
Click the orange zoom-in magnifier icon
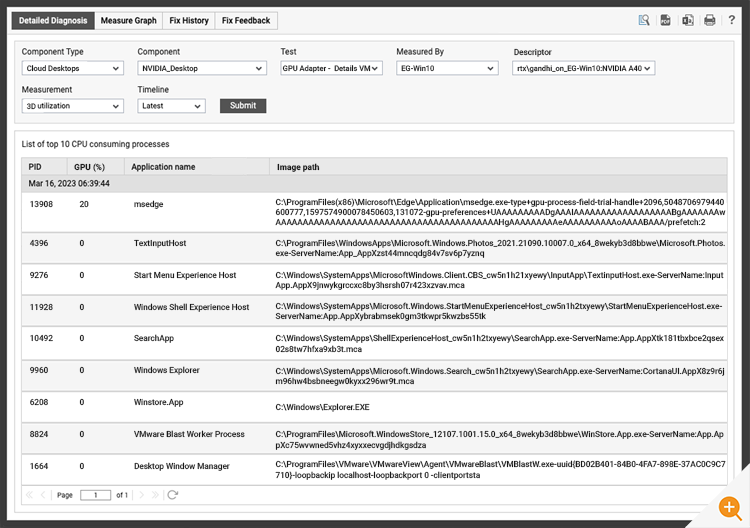[x=730, y=507]
